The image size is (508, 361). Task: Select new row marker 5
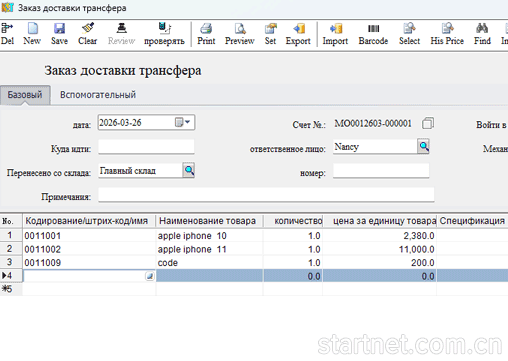11,289
